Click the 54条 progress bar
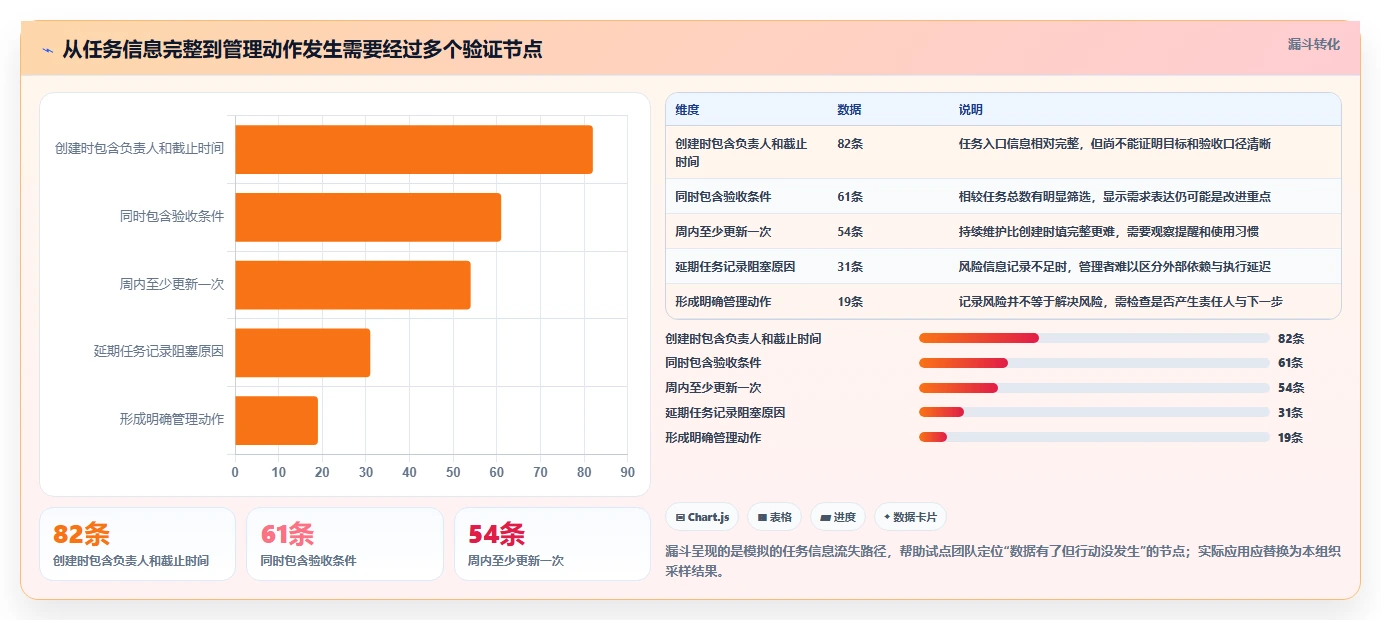 (x=1094, y=388)
